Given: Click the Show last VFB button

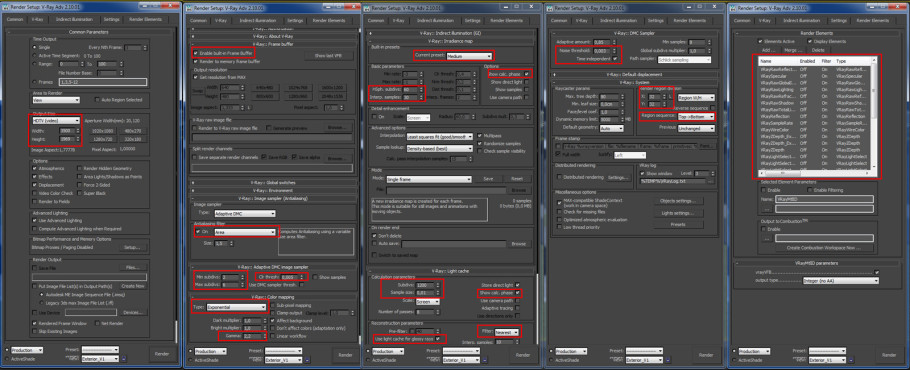Looking at the screenshot, I should pyautogui.click(x=328, y=56).
